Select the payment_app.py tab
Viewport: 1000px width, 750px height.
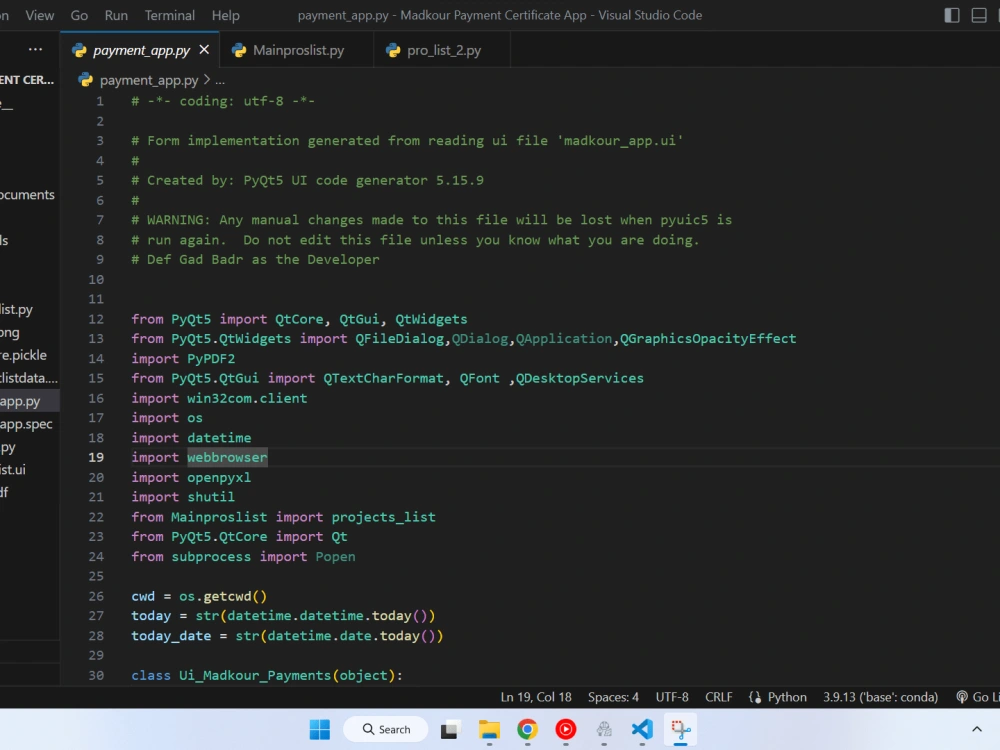coord(142,50)
